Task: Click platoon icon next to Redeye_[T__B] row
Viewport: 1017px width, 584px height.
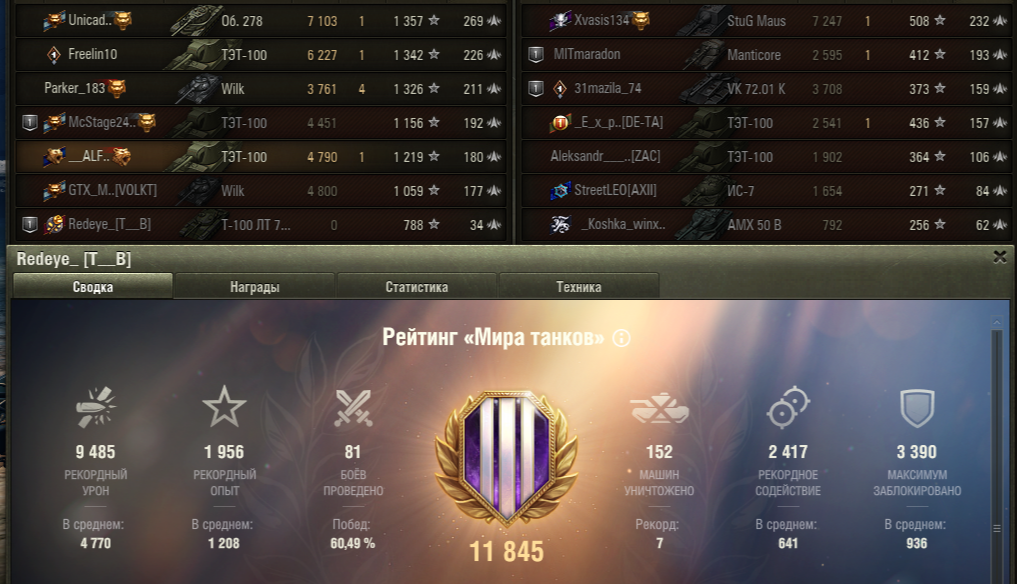Action: pyautogui.click(x=30, y=225)
